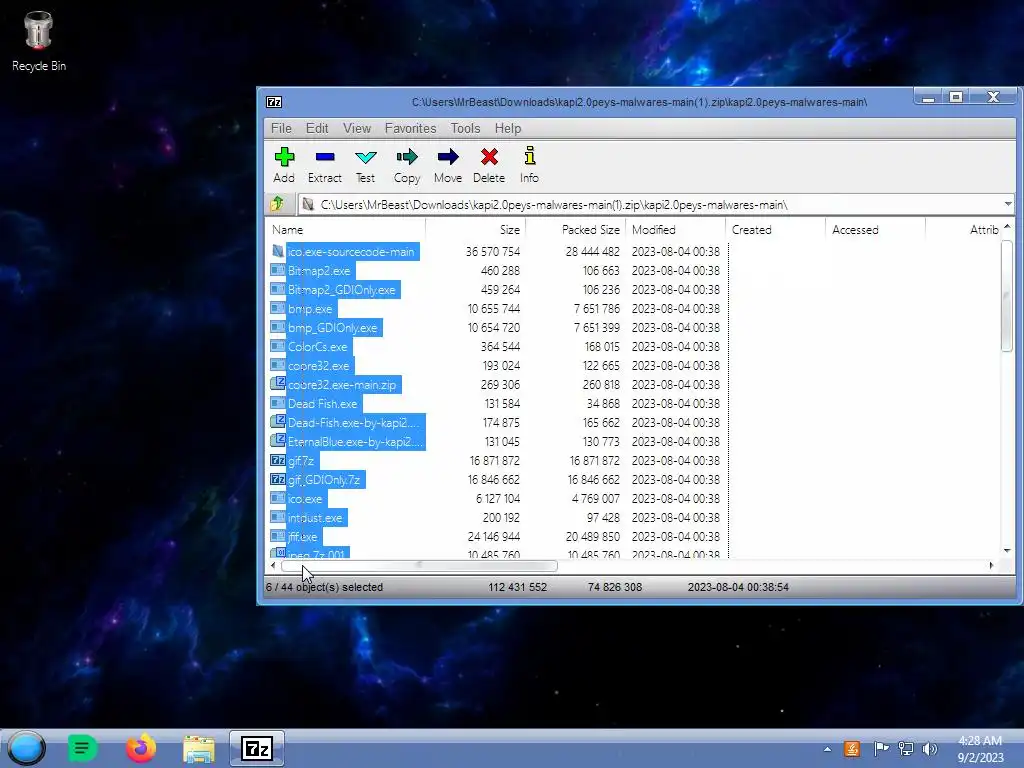Click 7z icon next to gif.7z
The width and height of the screenshot is (1024, 768).
tap(278, 460)
